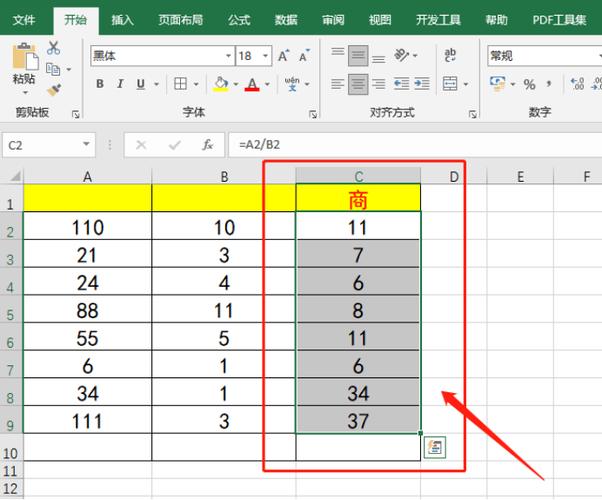
Task: Apply yellow fill color bucket
Action: pyautogui.click(x=221, y=83)
